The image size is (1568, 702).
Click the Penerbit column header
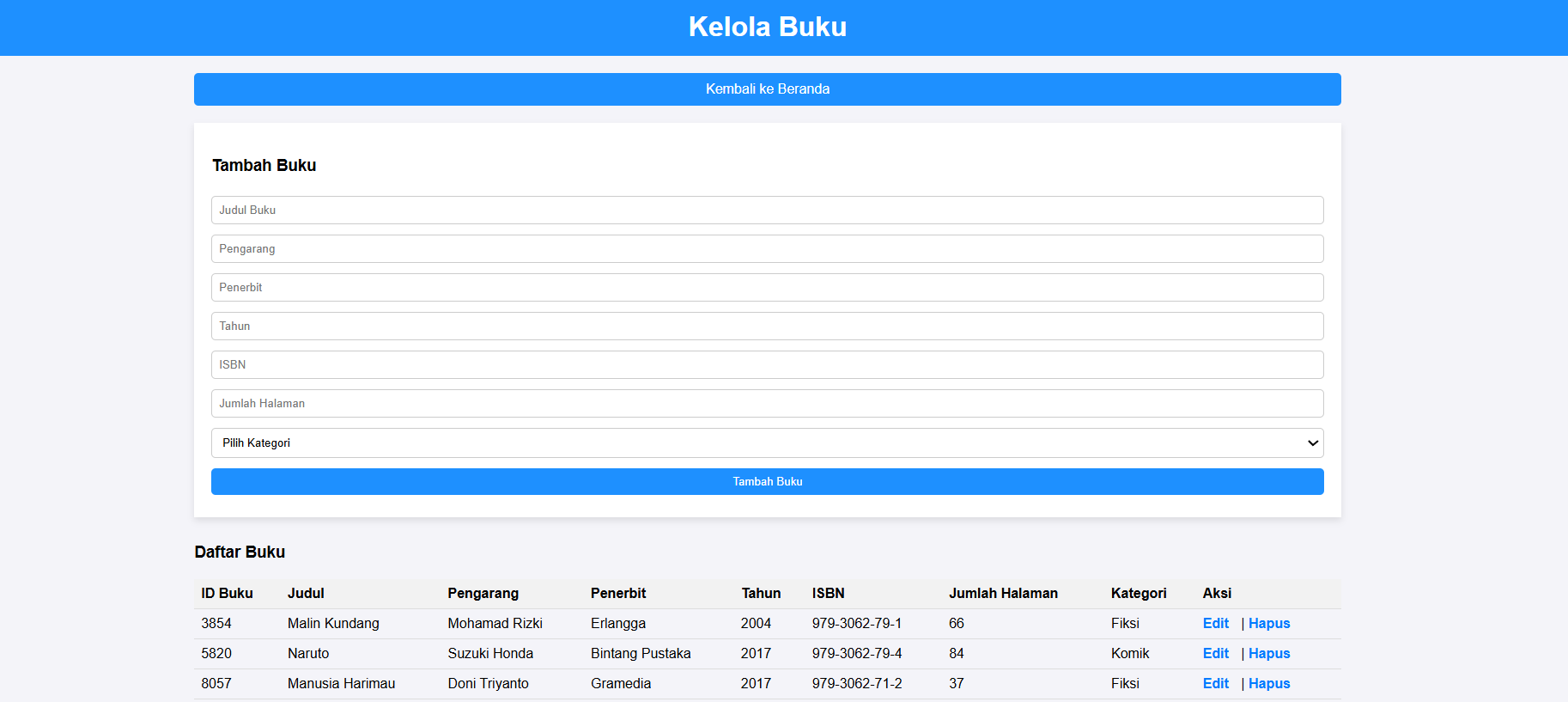pyautogui.click(x=618, y=593)
